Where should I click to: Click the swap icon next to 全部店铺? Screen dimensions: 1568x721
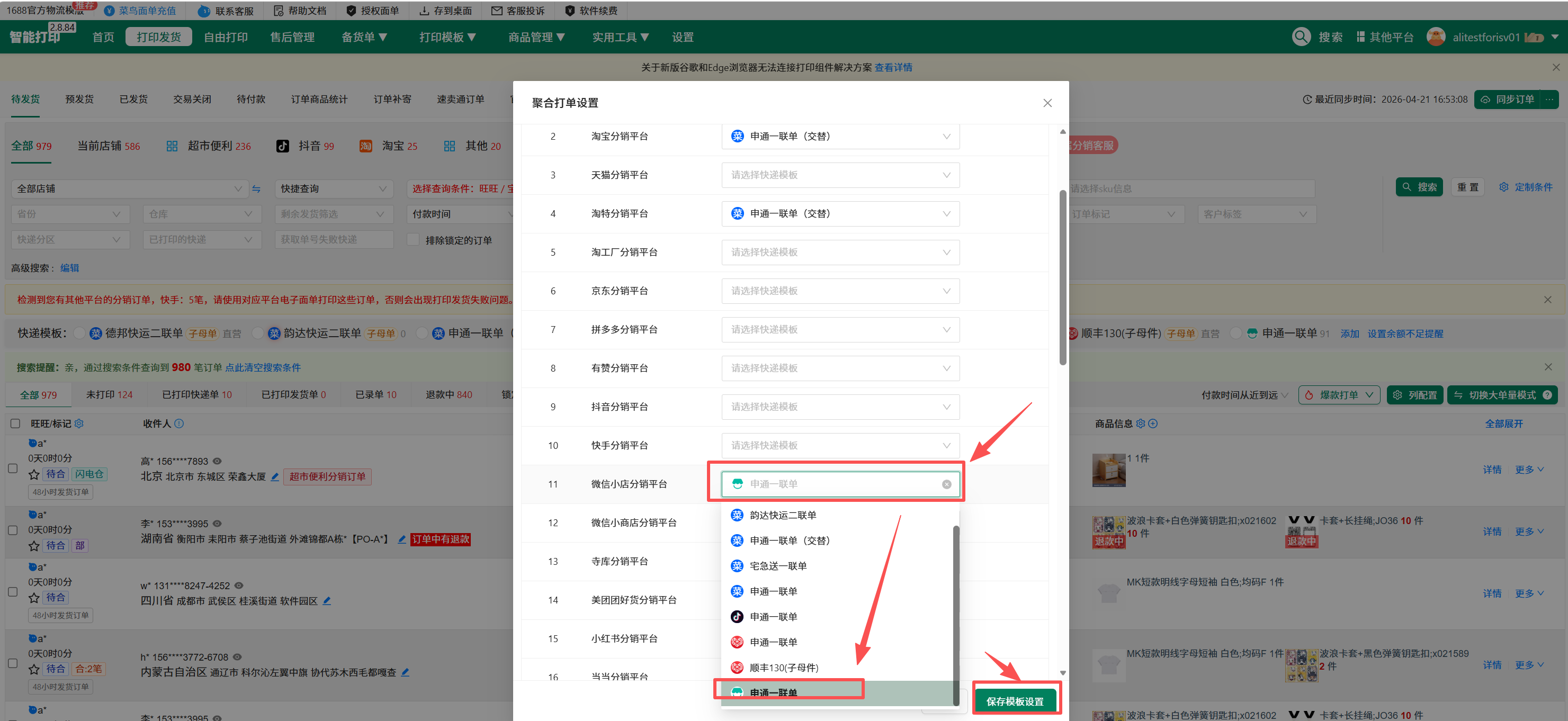pos(256,188)
